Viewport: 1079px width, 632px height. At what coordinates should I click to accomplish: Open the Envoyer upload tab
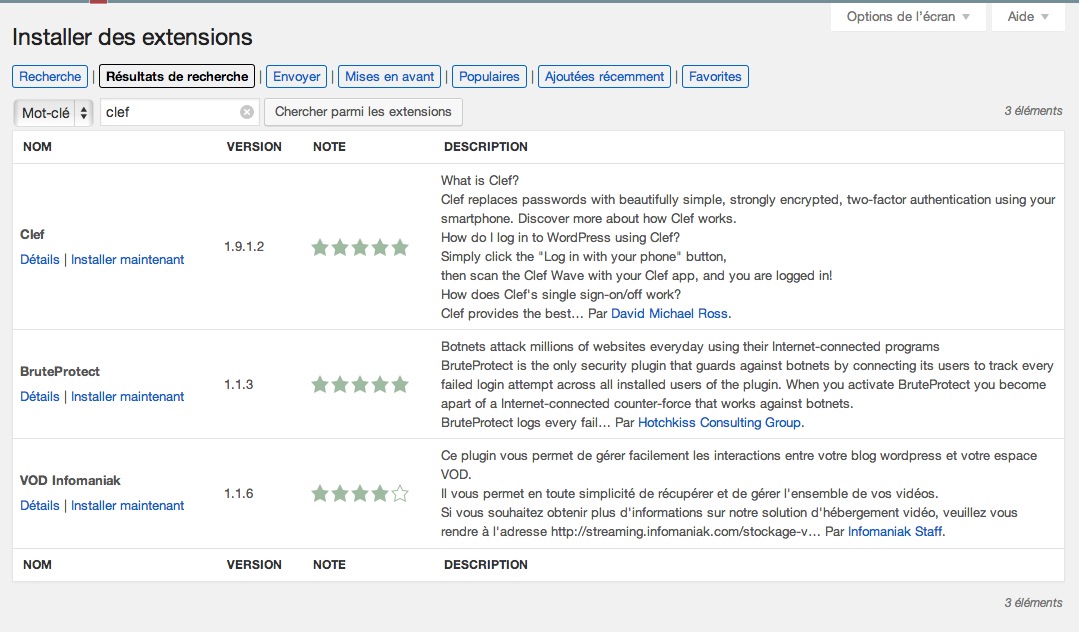tap(297, 77)
